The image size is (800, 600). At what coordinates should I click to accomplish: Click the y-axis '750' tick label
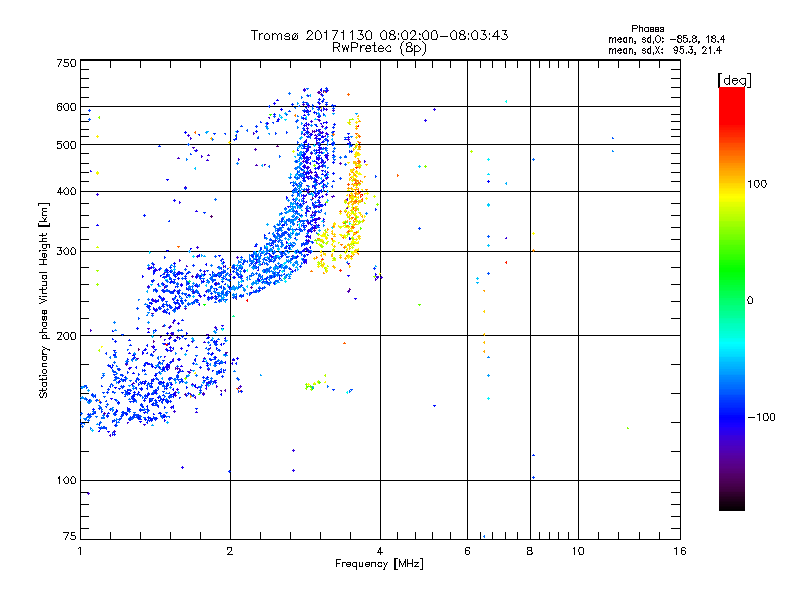66,63
